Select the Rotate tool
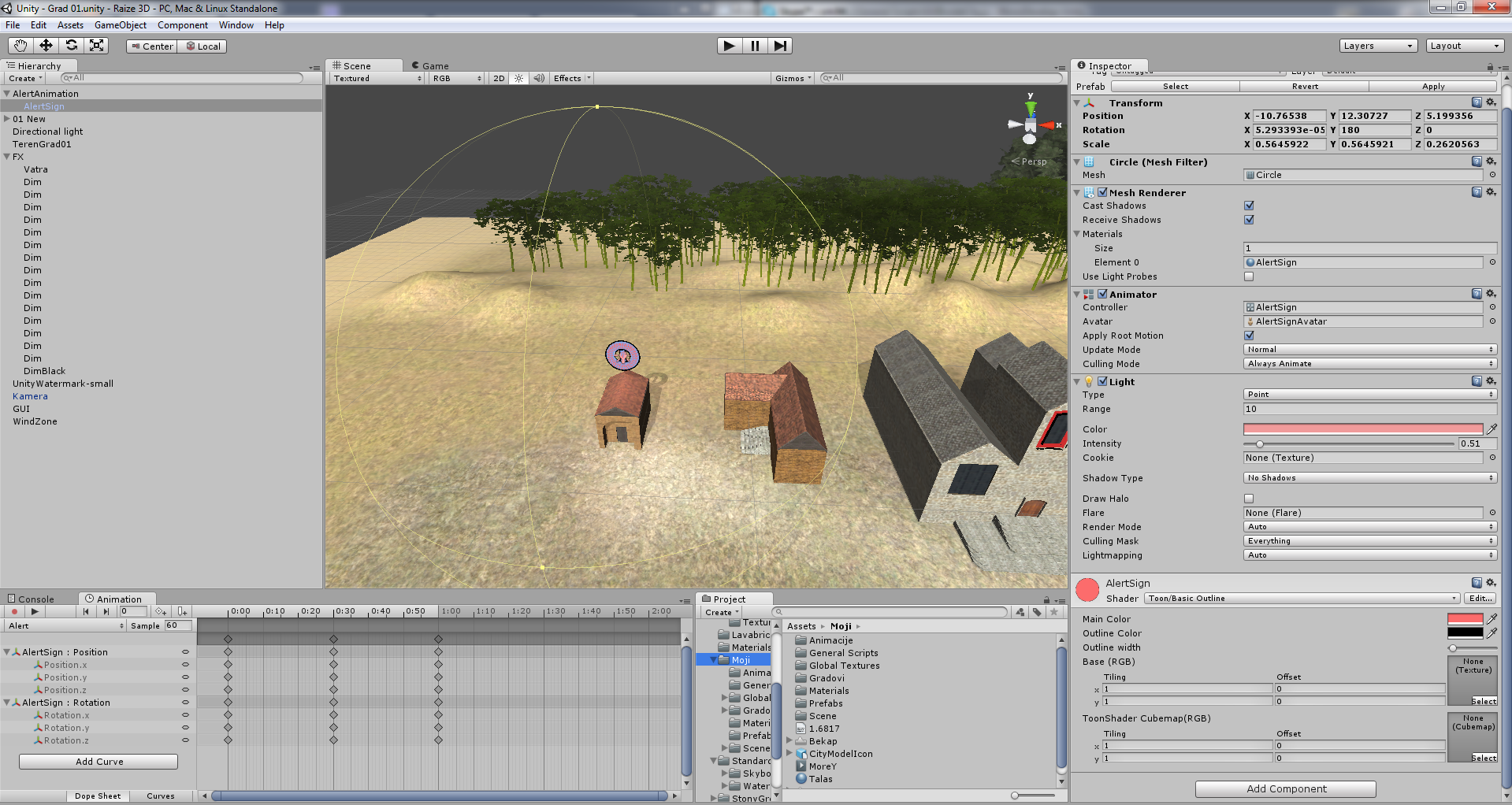This screenshot has height=805, width=1512. pyautogui.click(x=72, y=46)
